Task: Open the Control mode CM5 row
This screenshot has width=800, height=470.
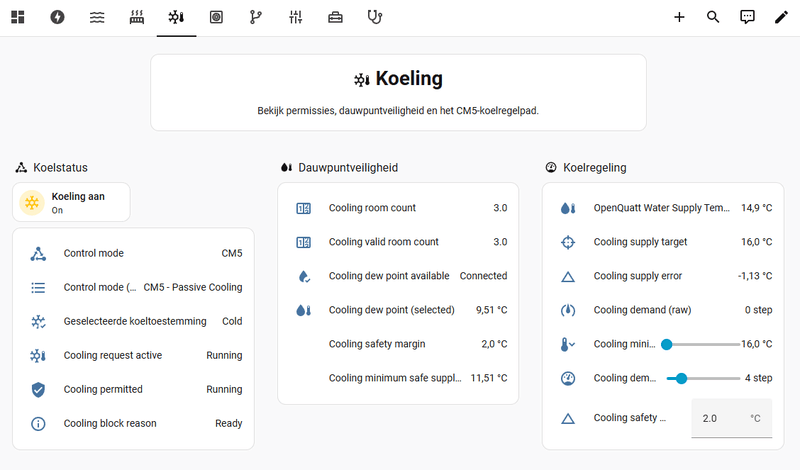Action: (134, 254)
